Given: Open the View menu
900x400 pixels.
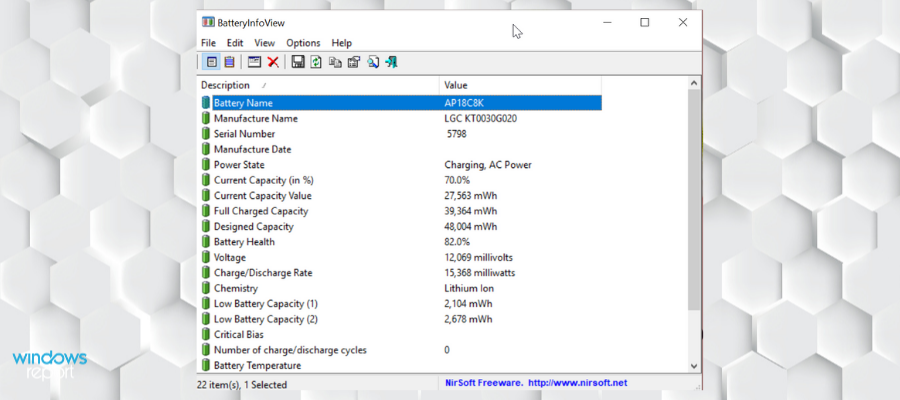Looking at the screenshot, I should click(x=265, y=43).
